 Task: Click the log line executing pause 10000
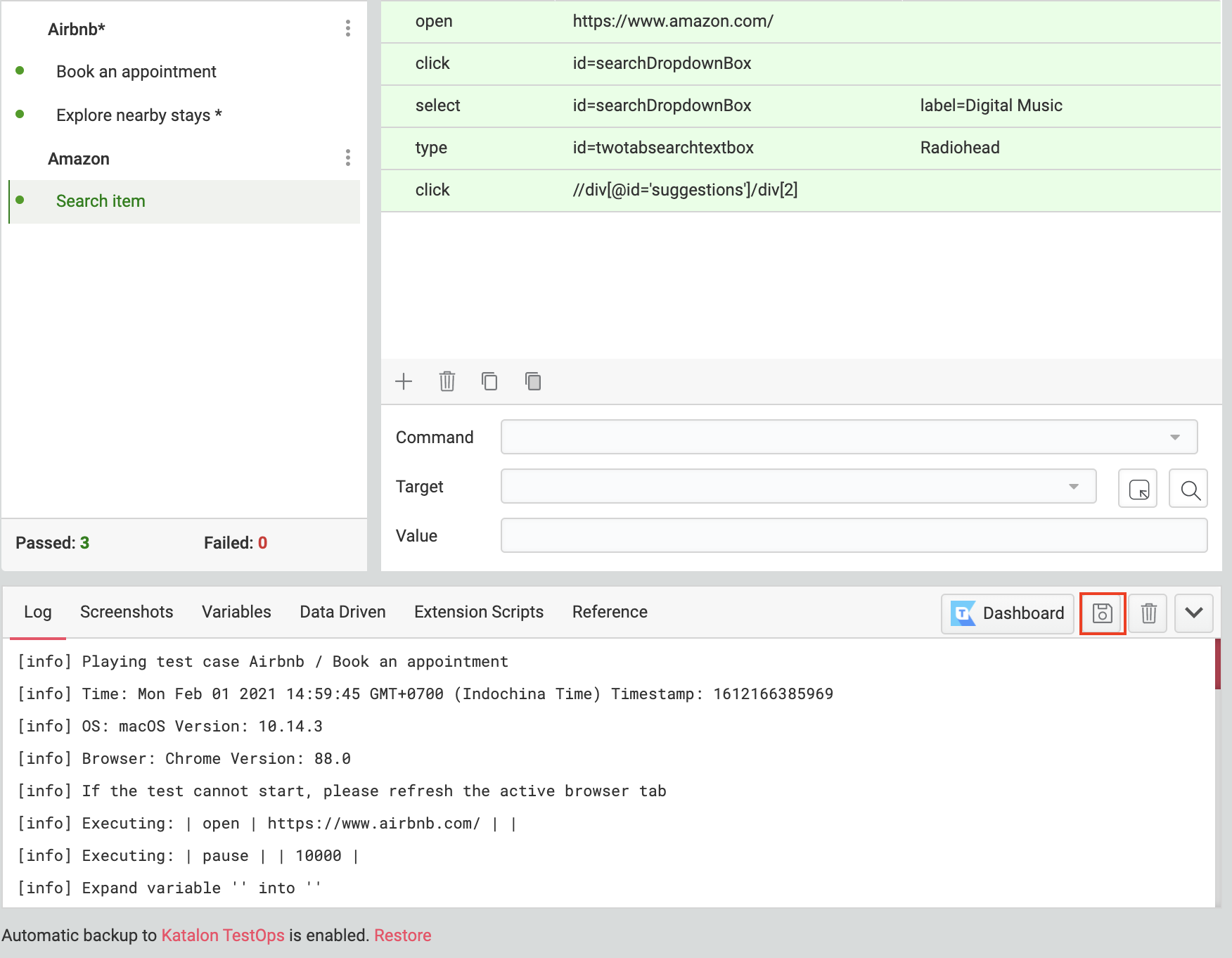188,856
